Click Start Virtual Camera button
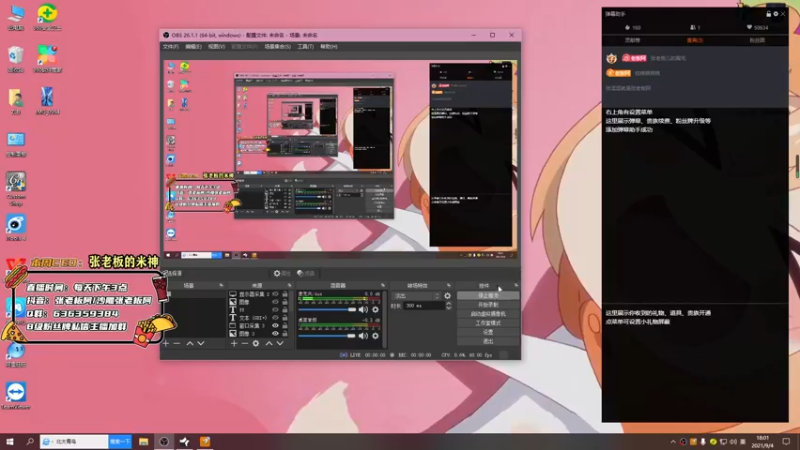This screenshot has width=800, height=450. point(488,314)
